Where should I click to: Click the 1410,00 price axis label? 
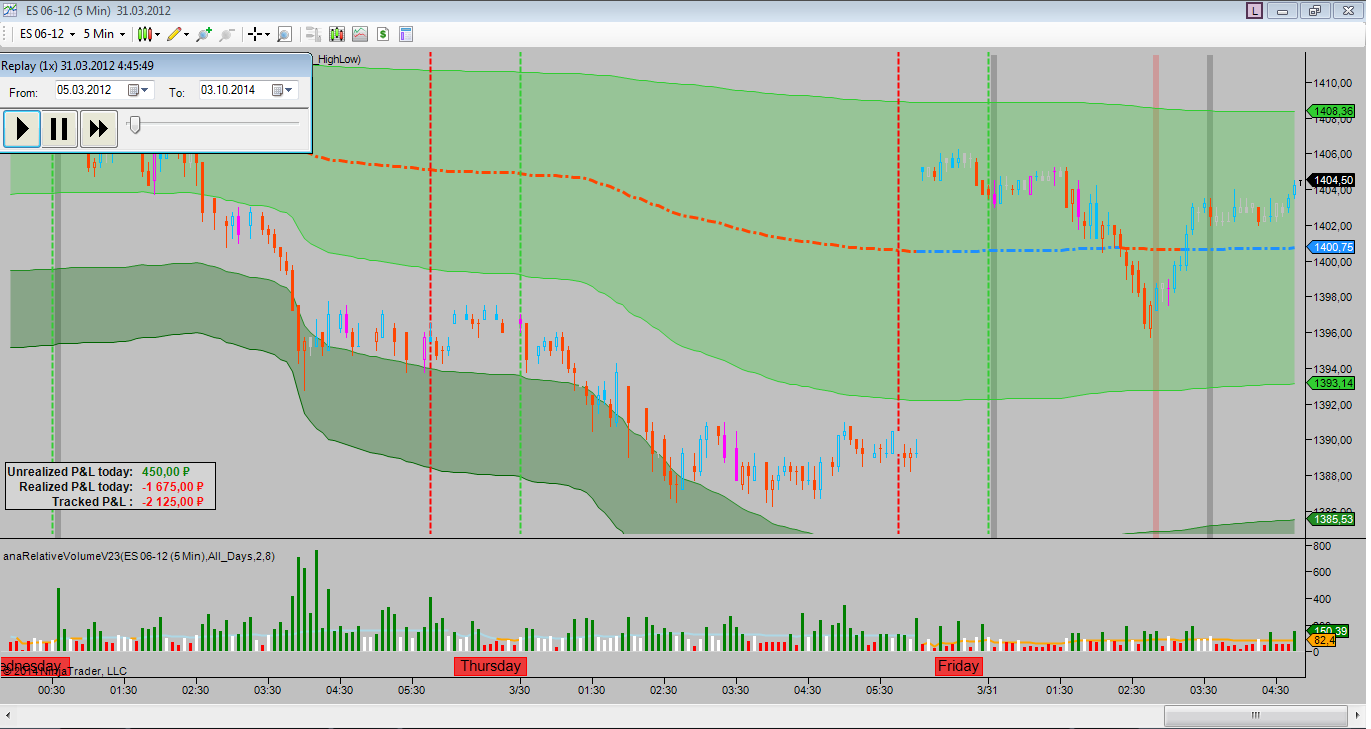pos(1333,82)
